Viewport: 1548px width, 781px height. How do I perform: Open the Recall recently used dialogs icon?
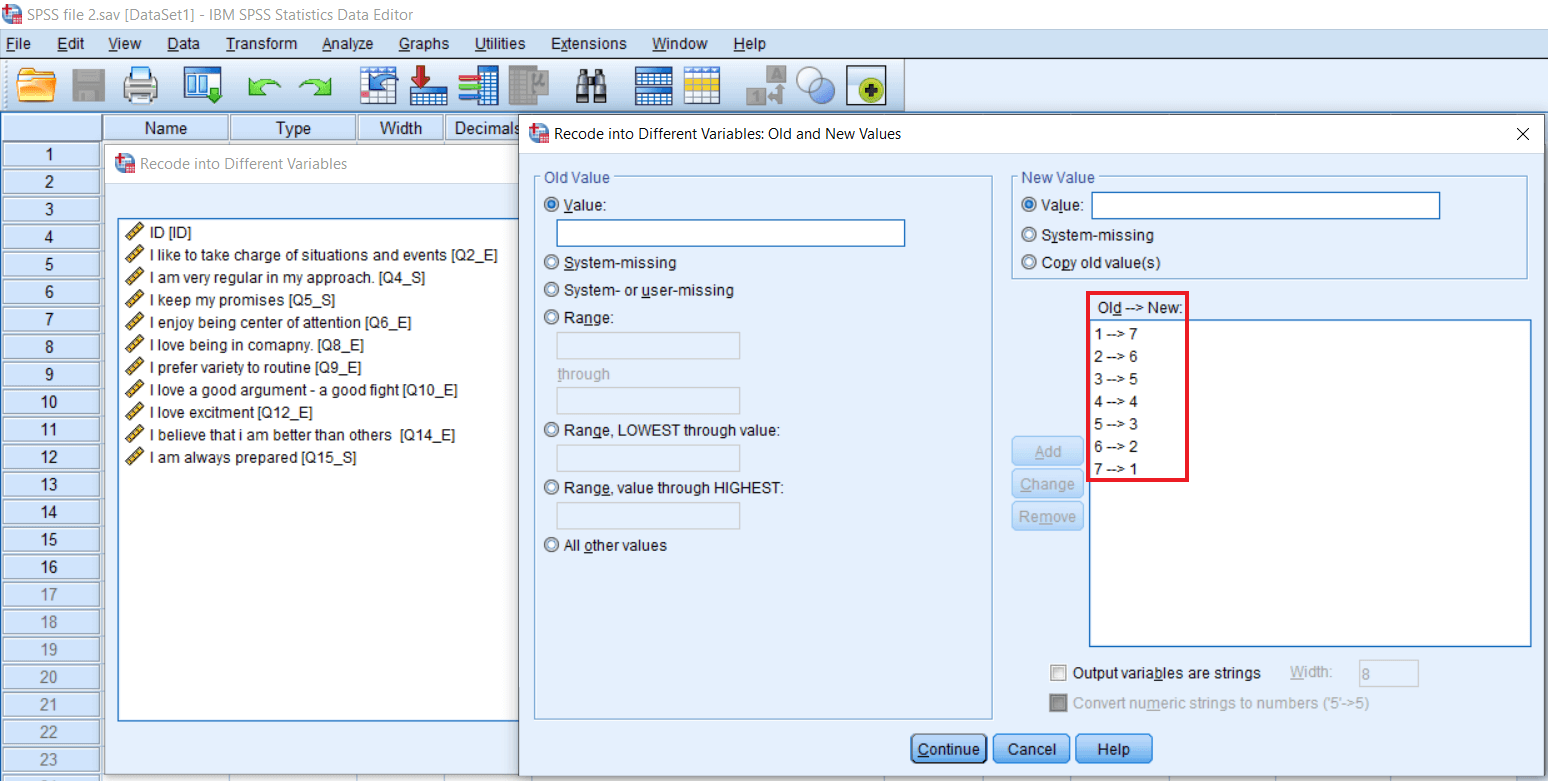(x=203, y=86)
